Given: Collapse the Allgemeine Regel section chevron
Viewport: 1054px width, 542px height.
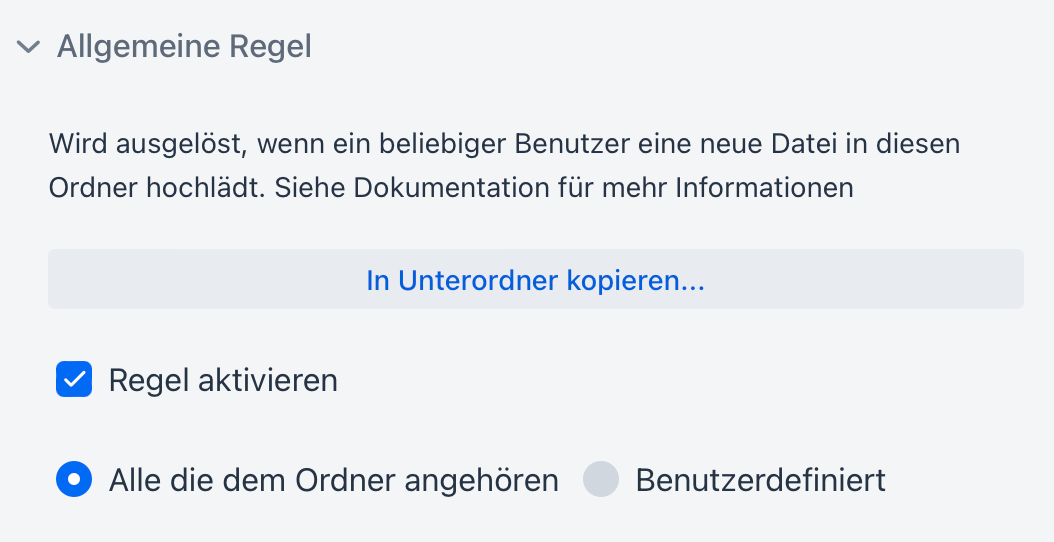Looking at the screenshot, I should coord(29,47).
